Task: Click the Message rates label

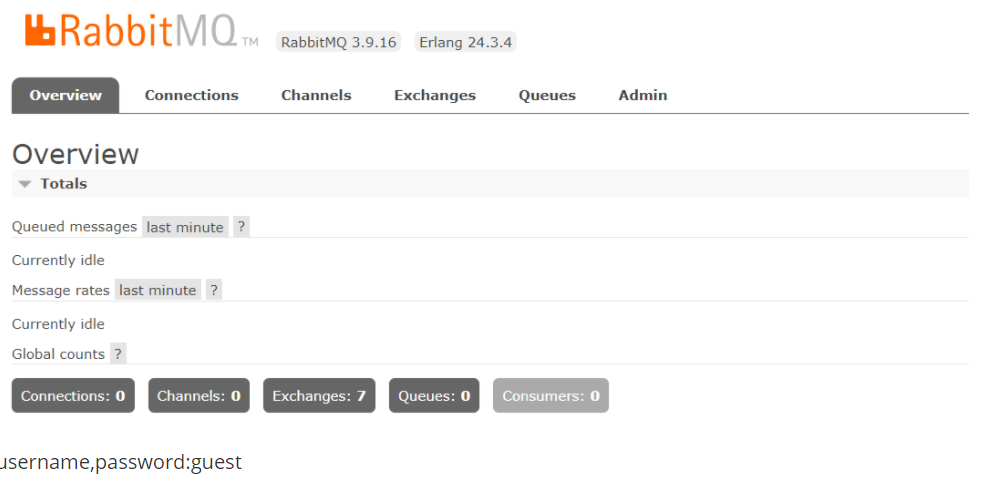Action: 61,291
